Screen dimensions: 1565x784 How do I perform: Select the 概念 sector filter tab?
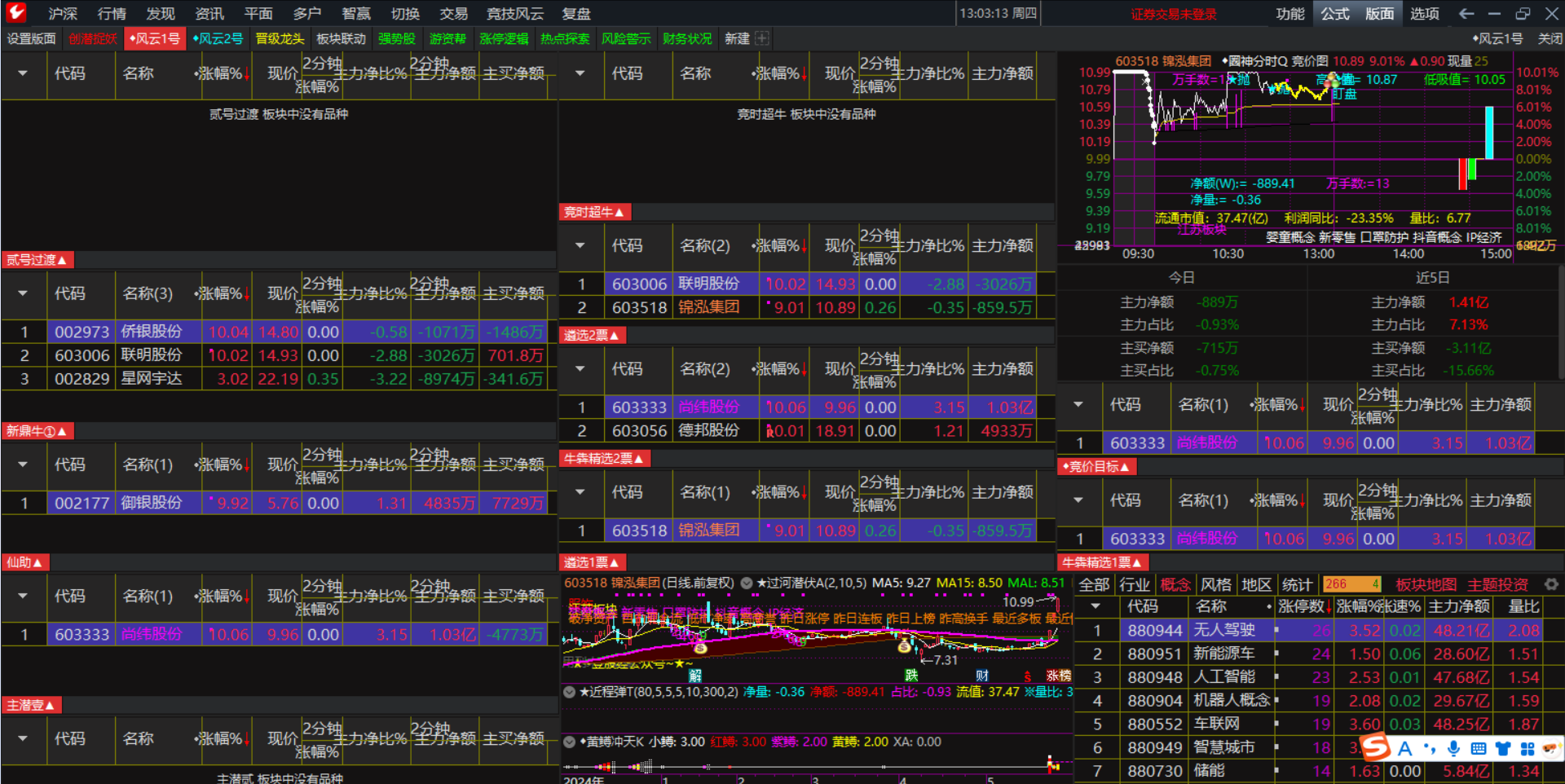[1175, 584]
